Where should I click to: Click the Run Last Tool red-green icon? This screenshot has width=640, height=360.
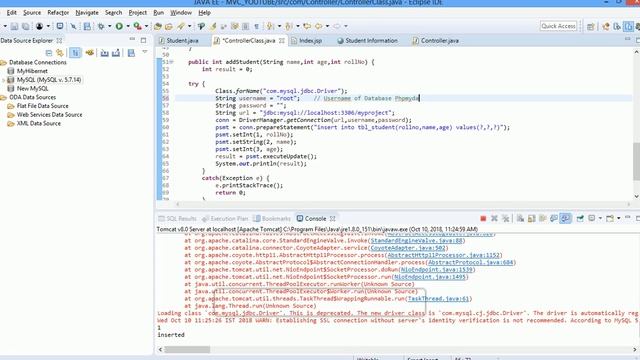tap(138, 26)
